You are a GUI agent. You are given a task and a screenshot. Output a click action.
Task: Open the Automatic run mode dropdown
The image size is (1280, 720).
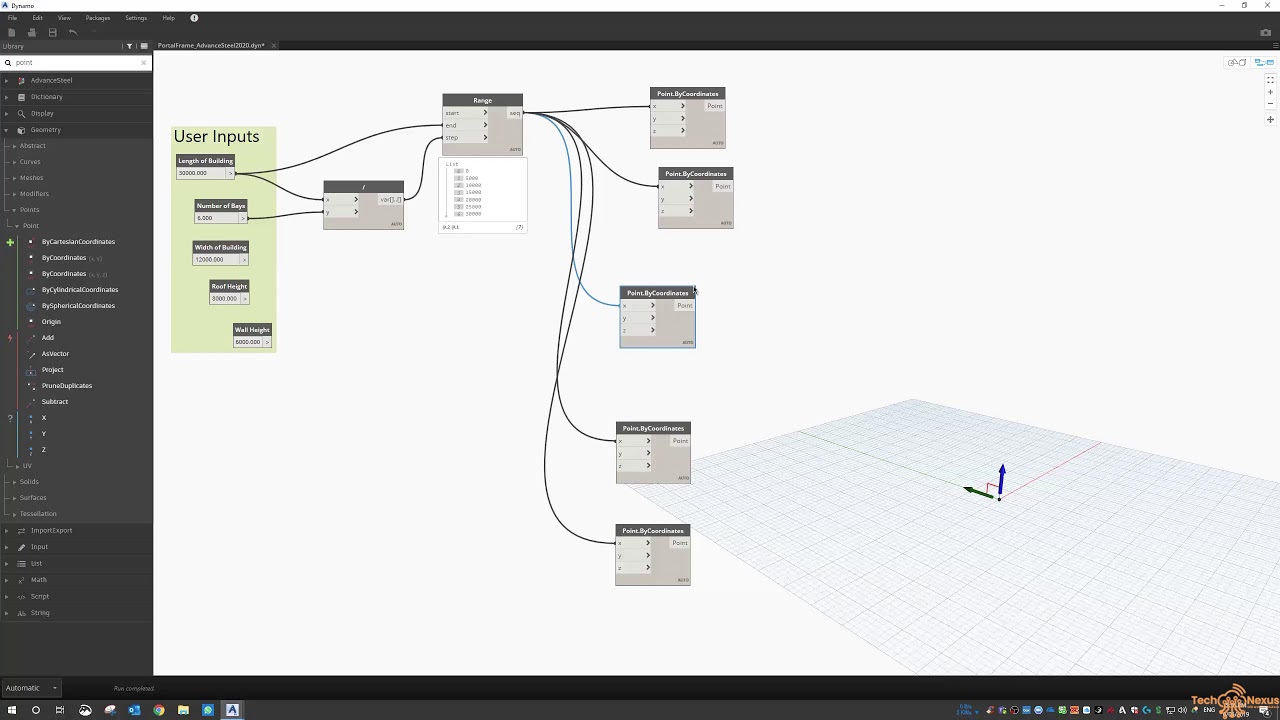(x=31, y=688)
